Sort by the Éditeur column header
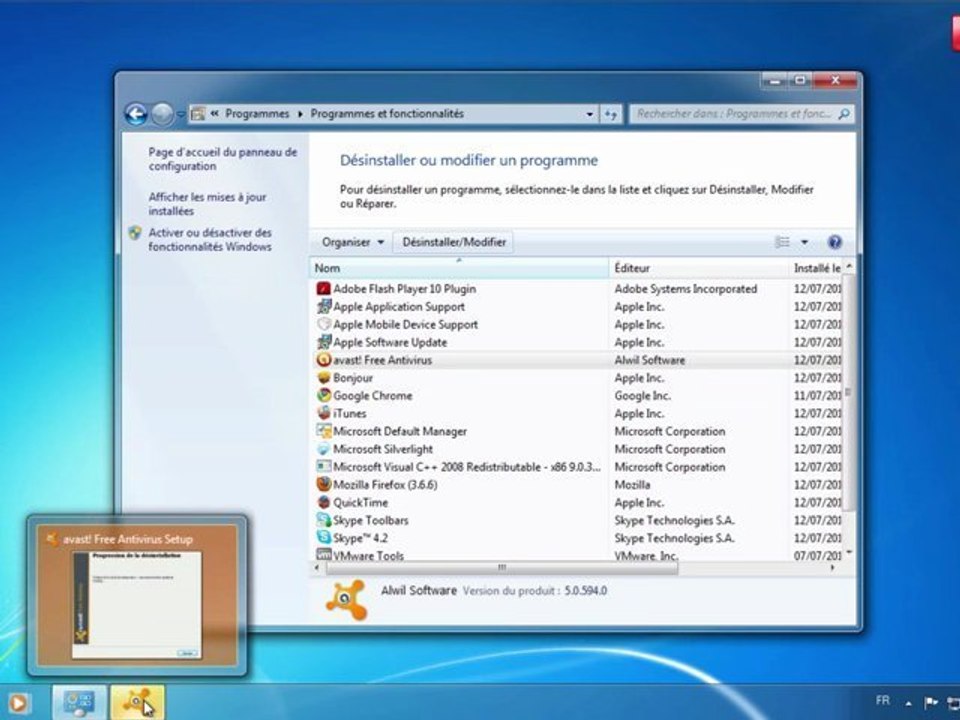 [699, 268]
